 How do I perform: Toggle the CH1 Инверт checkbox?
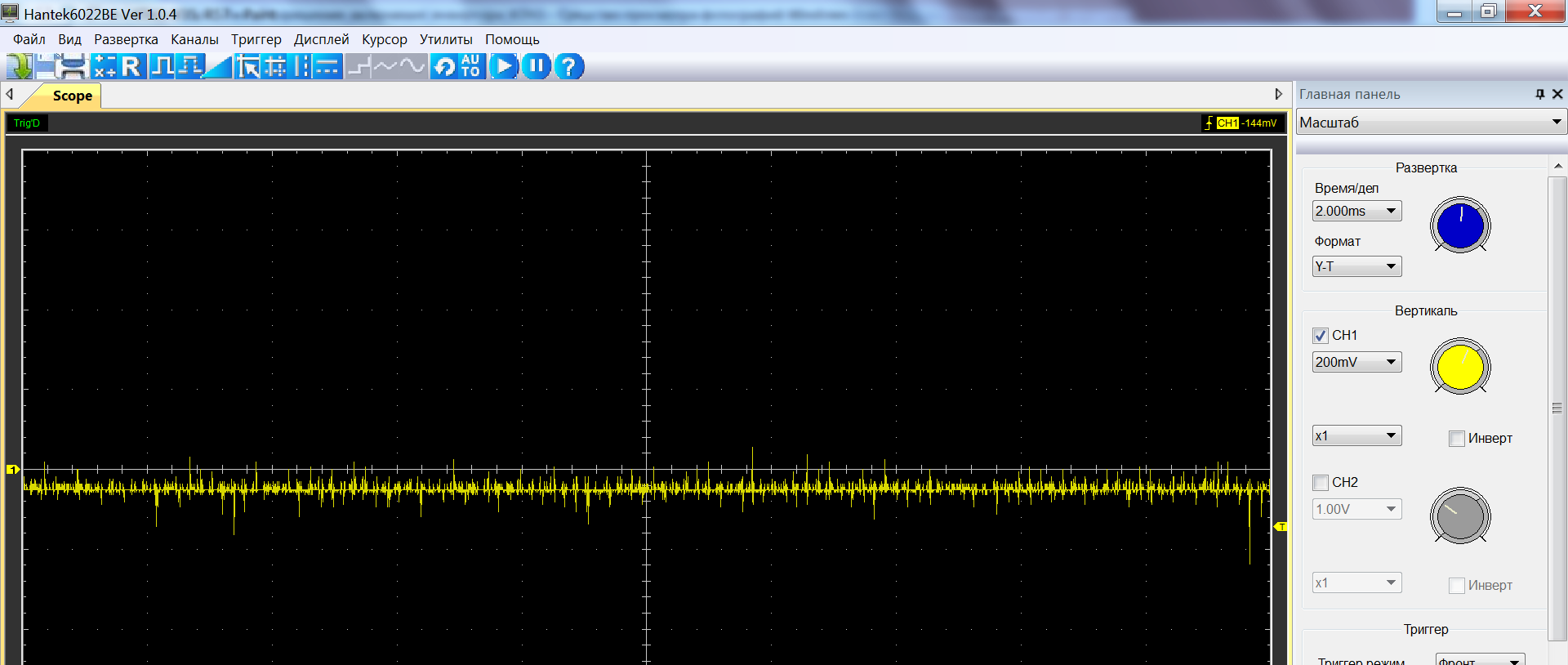click(x=1456, y=439)
